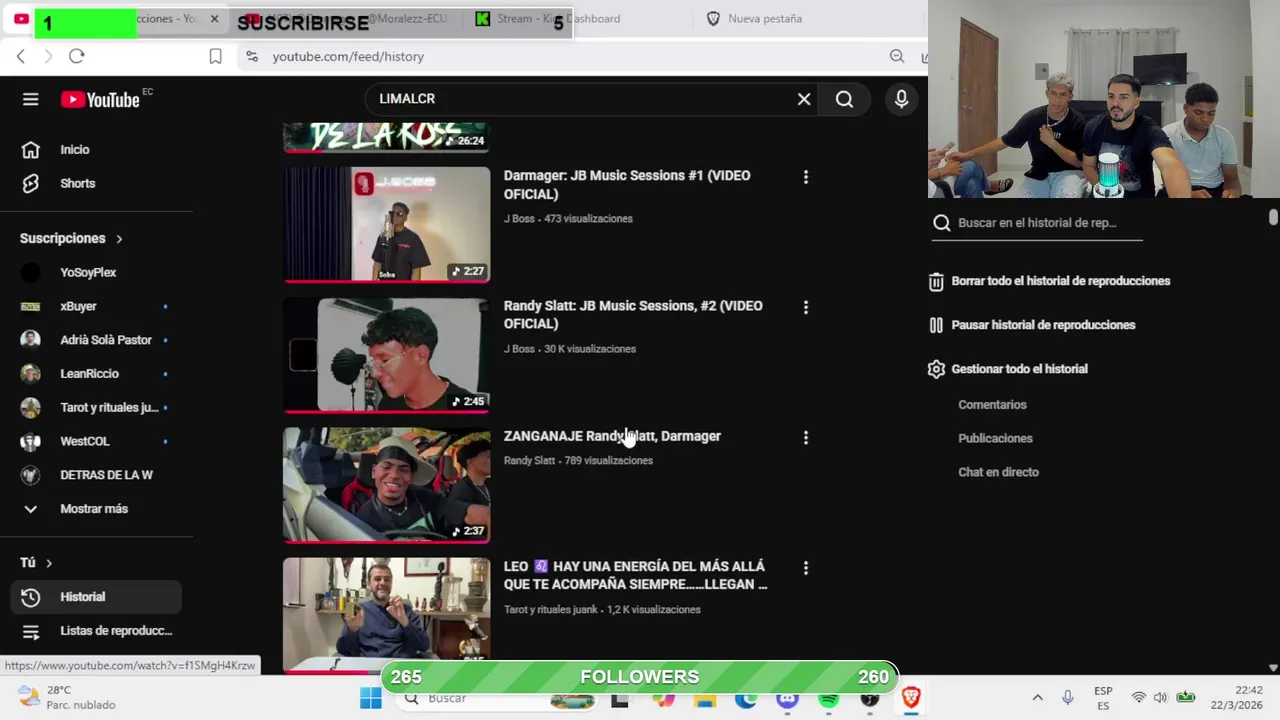Open Listas de reproducción in sidebar
The height and width of the screenshot is (720, 1280).
(x=96, y=631)
